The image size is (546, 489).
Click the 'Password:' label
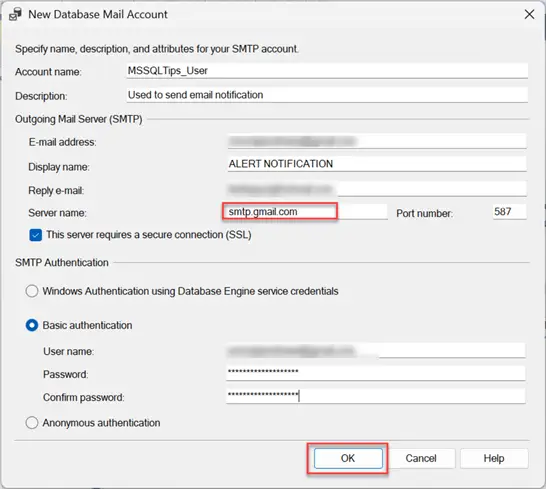(x=65, y=374)
